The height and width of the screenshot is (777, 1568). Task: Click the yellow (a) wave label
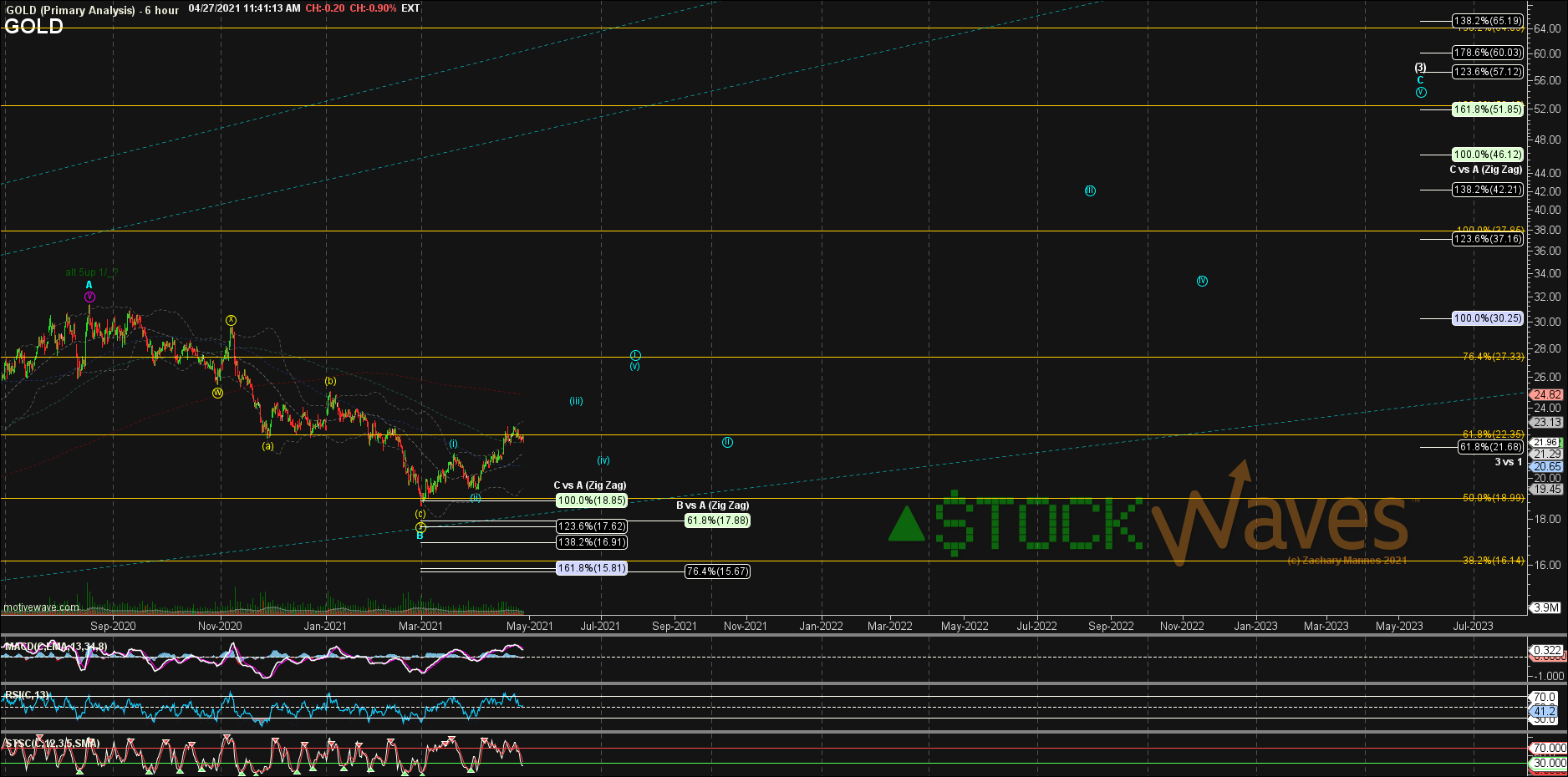coord(267,446)
